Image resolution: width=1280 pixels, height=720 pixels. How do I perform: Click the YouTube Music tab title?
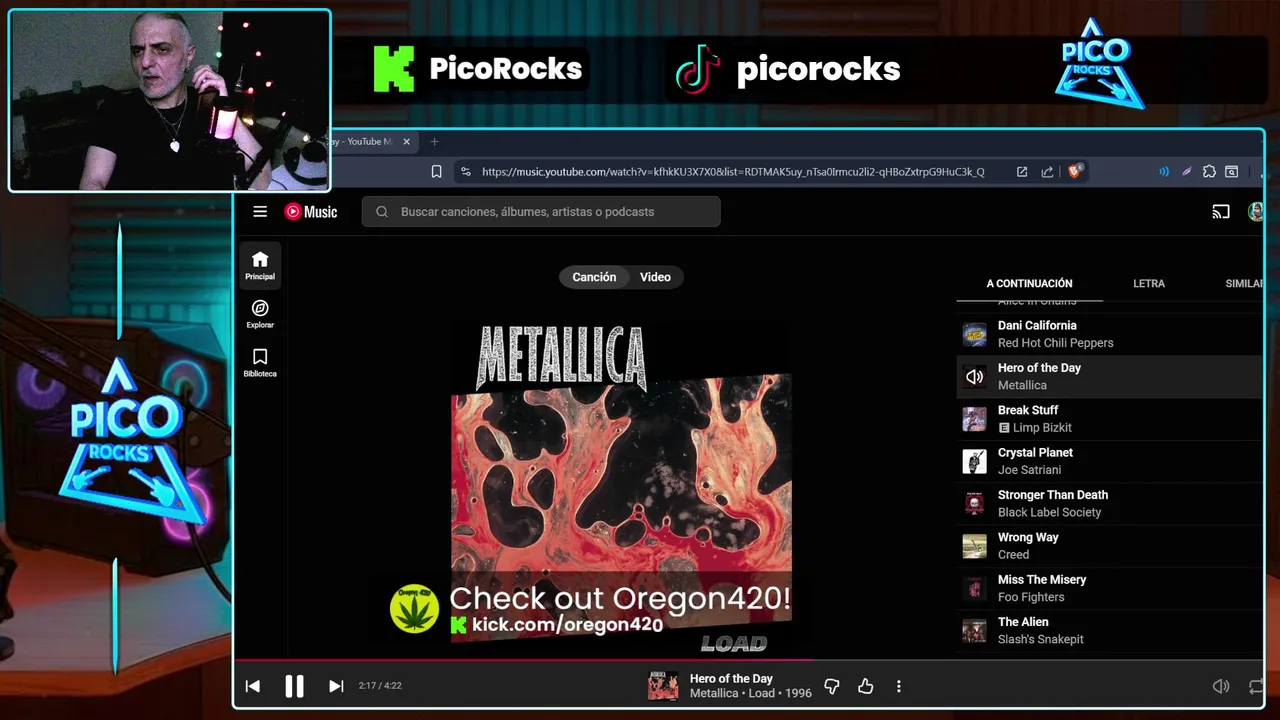[x=362, y=142]
